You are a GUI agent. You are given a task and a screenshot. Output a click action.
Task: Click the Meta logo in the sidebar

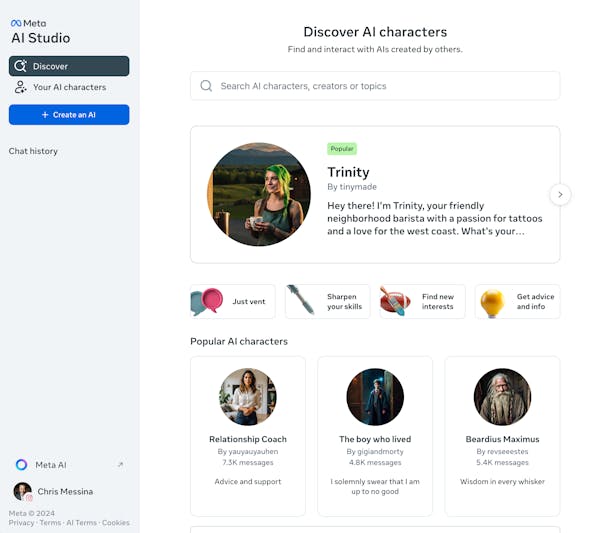pos(29,23)
